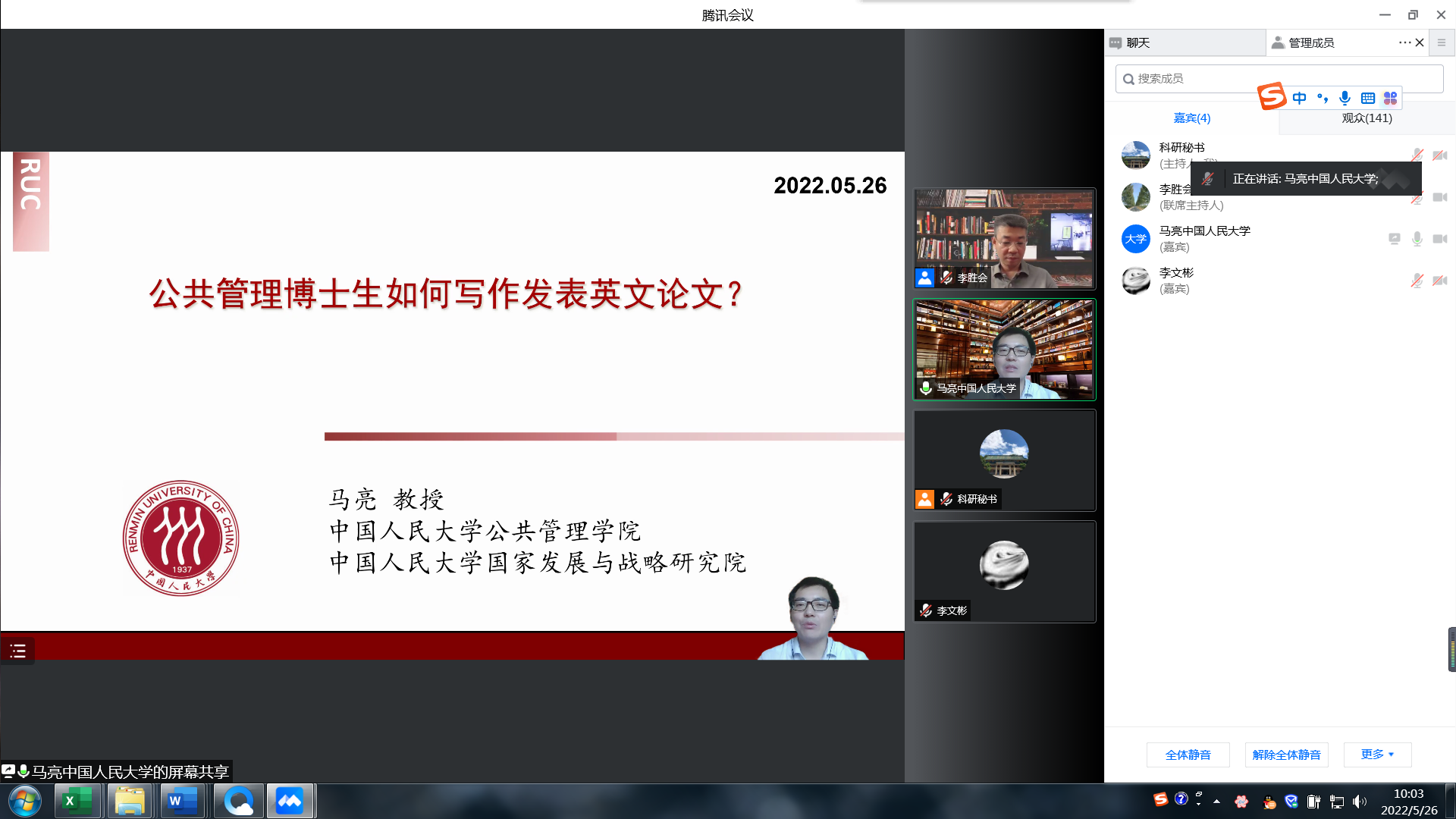Toggle camera for 科研秘书 in member list
The width and height of the screenshot is (1456, 819).
1439,155
